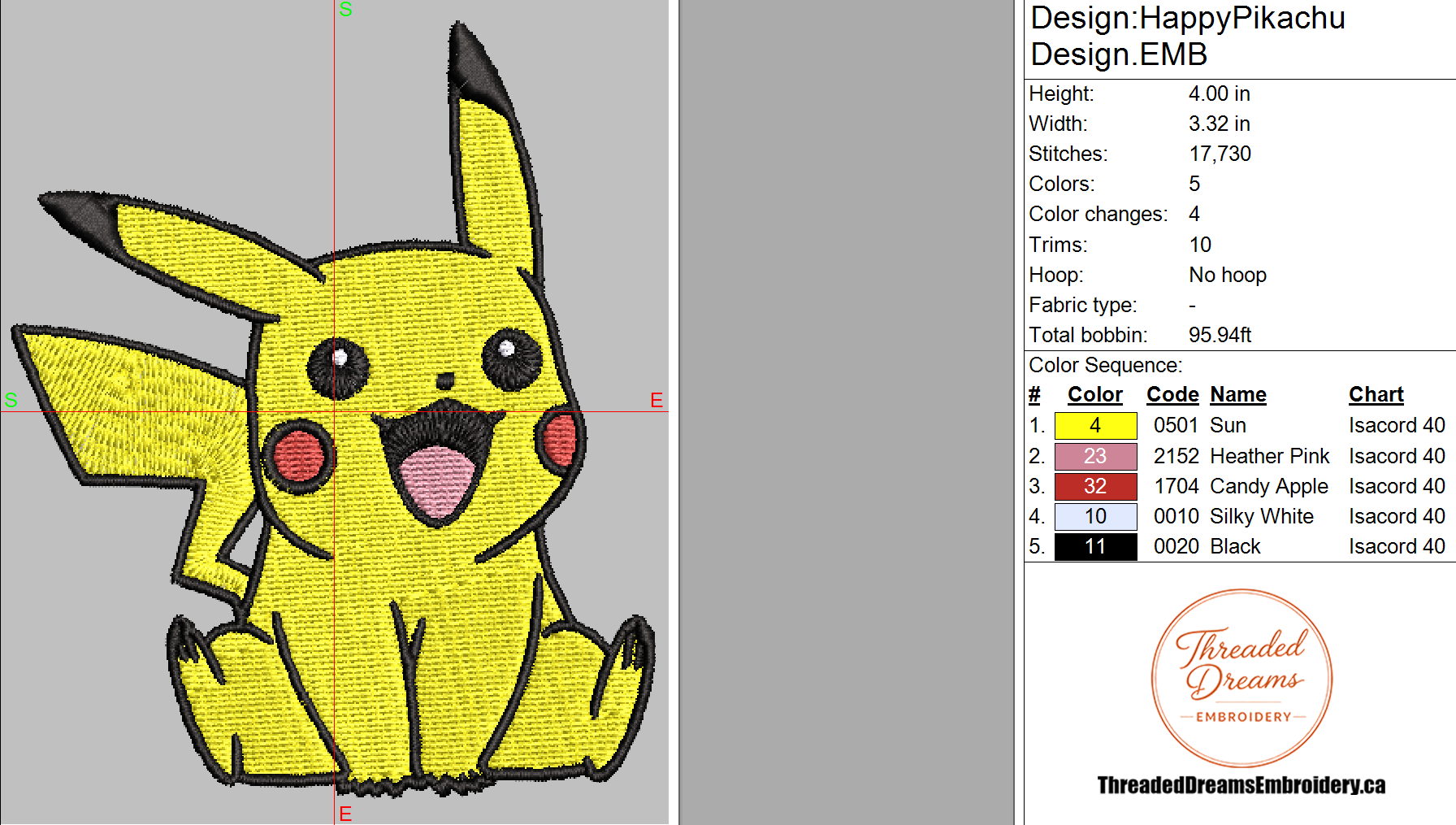The width and height of the screenshot is (1456, 825).
Task: Click the Candy Apple red swatch 32
Action: (1095, 486)
